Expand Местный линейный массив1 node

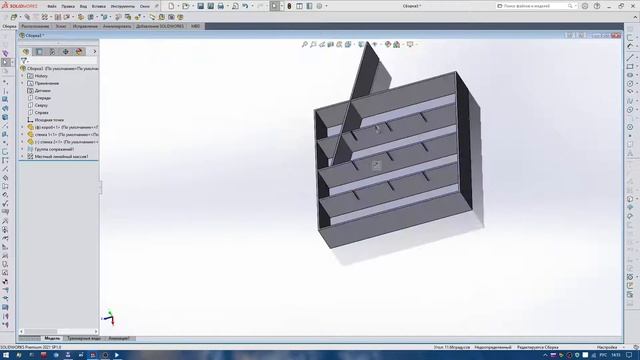pyautogui.click(x=22, y=156)
